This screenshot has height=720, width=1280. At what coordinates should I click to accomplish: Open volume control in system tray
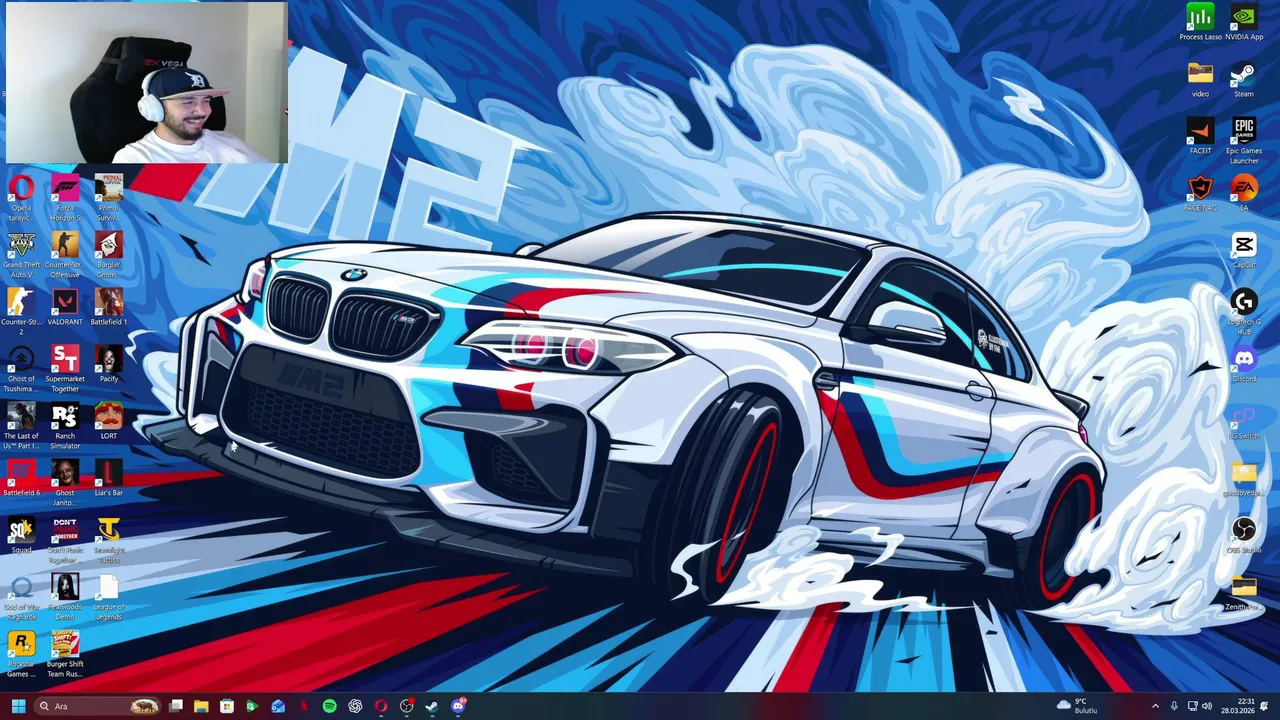1206,706
